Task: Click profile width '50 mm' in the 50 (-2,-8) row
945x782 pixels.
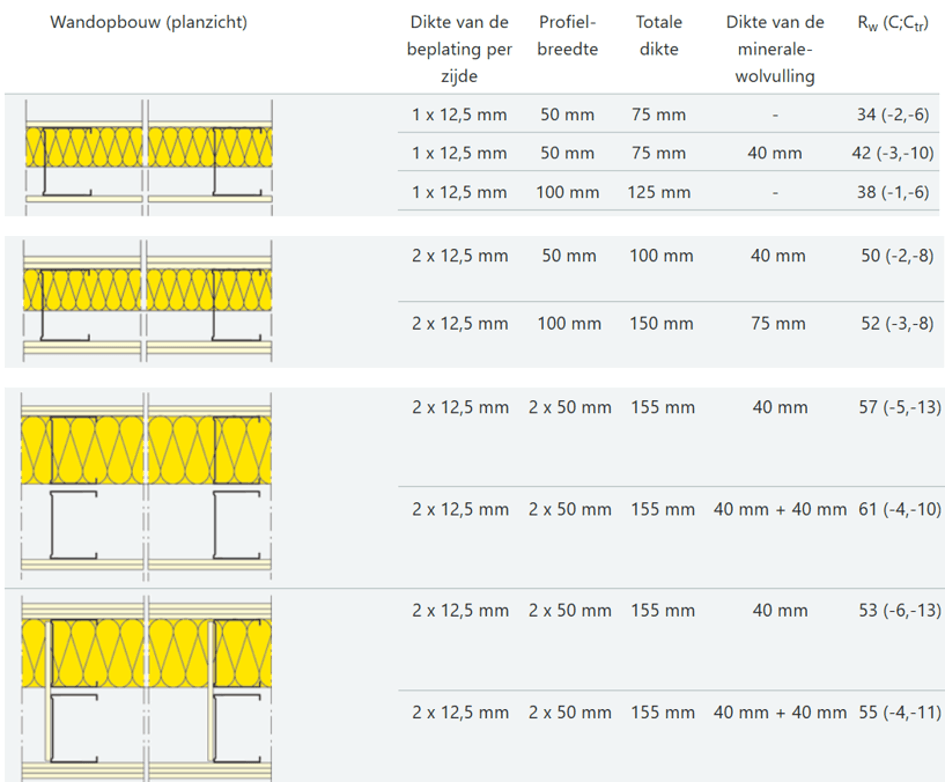Action: 569,255
